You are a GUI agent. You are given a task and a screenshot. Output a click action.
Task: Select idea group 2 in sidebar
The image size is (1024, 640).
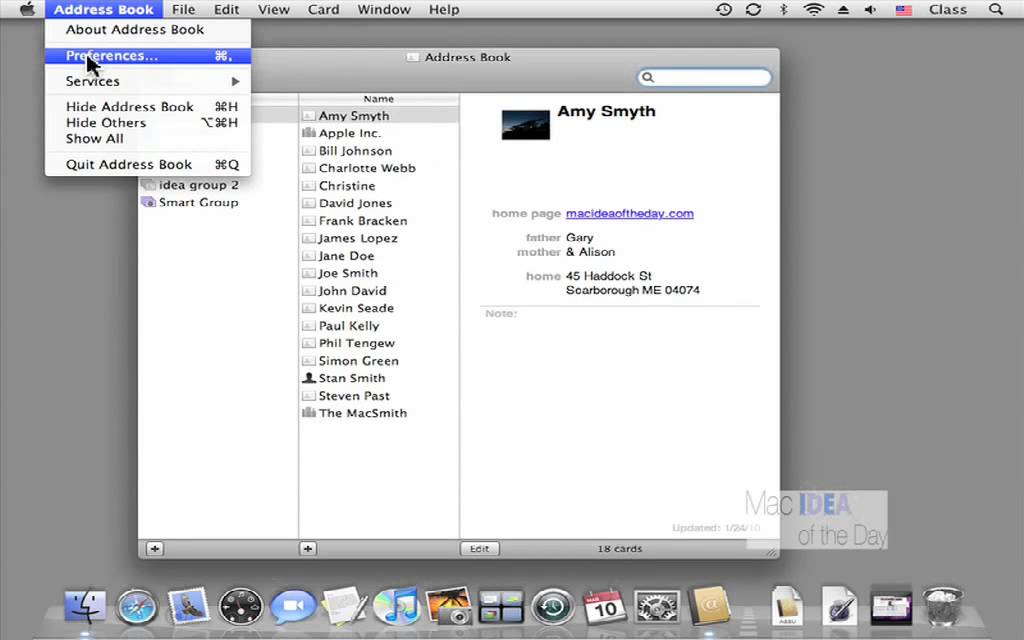point(217,185)
